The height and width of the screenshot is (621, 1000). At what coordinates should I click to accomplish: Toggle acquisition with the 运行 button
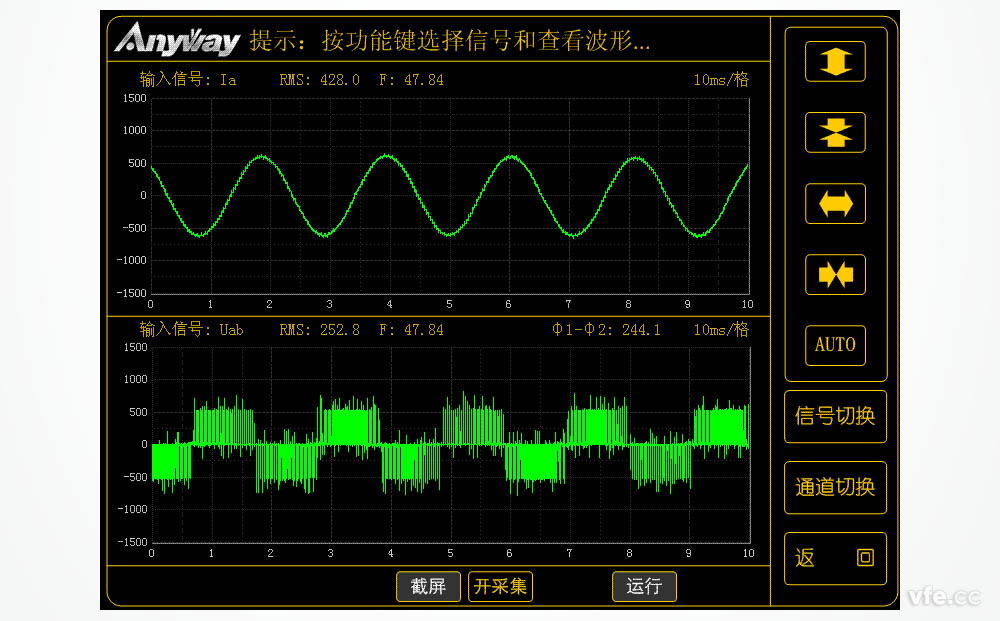click(644, 587)
